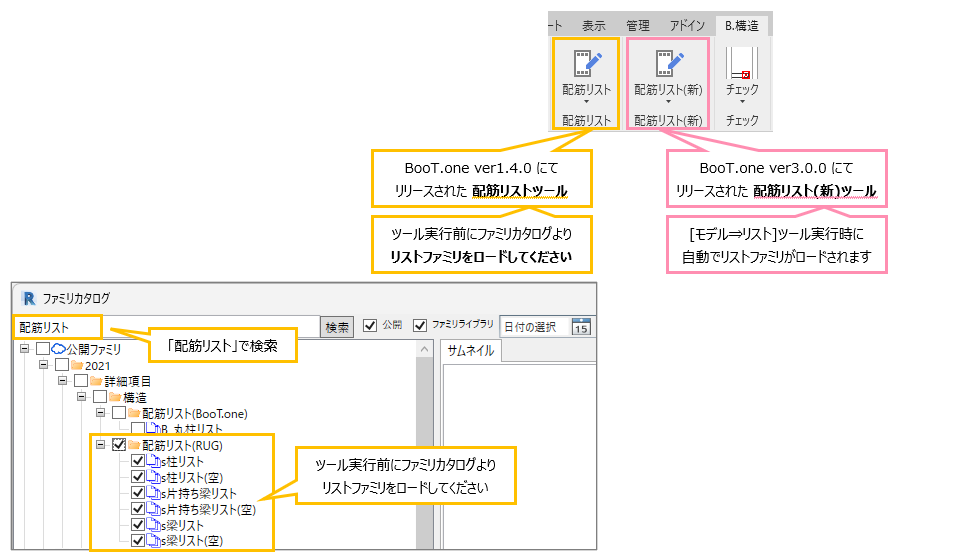Image resolution: width=966 pixels, height=557 pixels.
Task: Click the file icon of s柱リスト(空)
Action: pyautogui.click(x=153, y=477)
